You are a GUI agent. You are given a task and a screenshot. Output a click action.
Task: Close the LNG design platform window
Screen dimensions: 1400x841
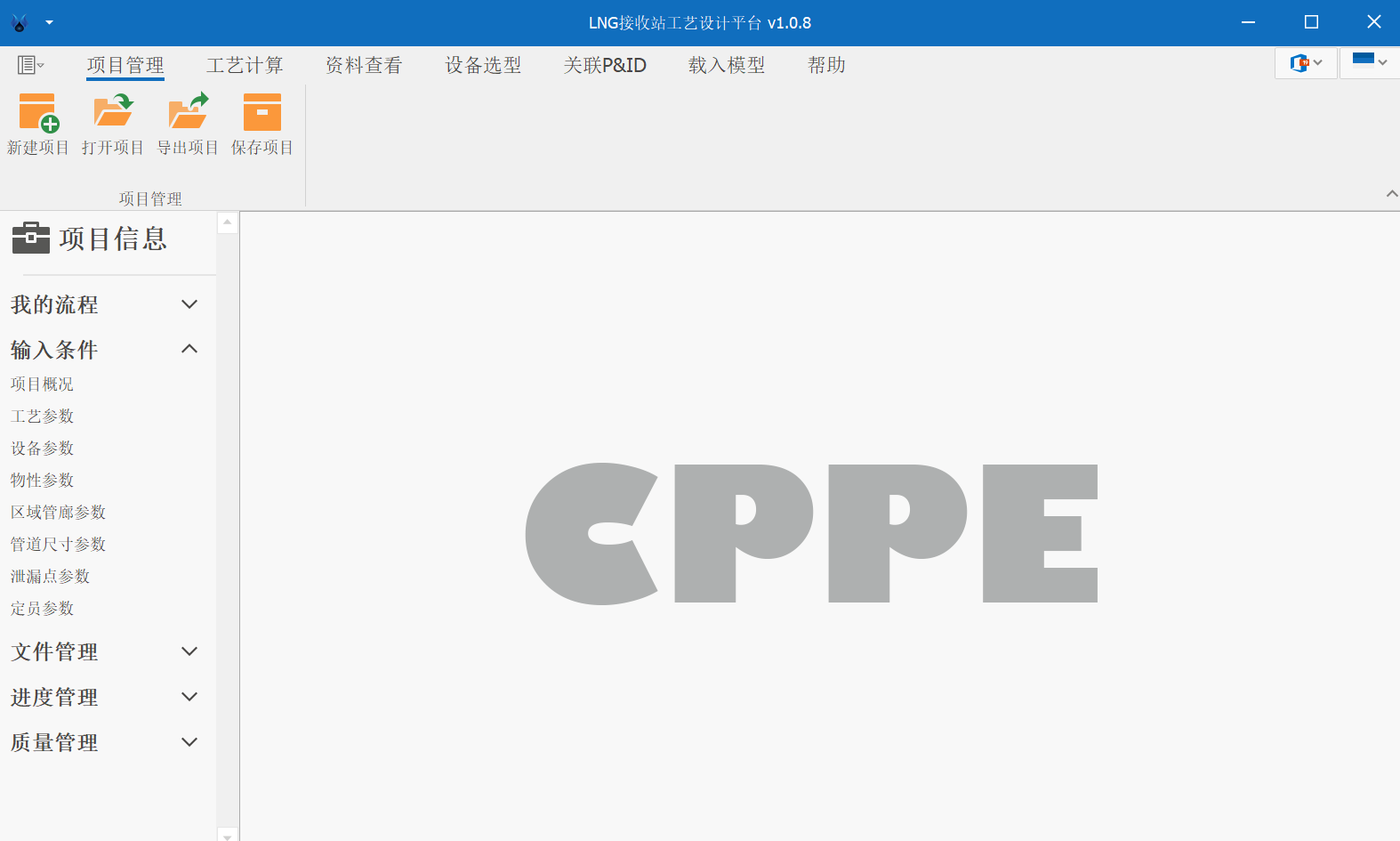click(1373, 22)
